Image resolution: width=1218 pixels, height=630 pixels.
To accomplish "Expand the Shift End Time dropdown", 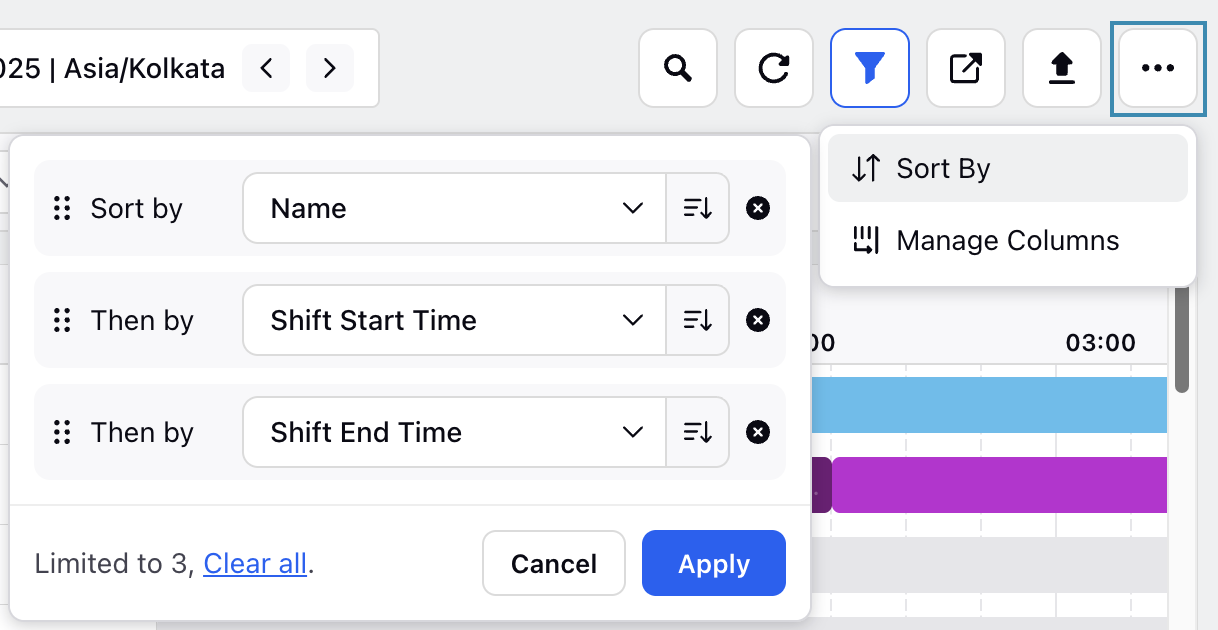I will click(x=455, y=432).
